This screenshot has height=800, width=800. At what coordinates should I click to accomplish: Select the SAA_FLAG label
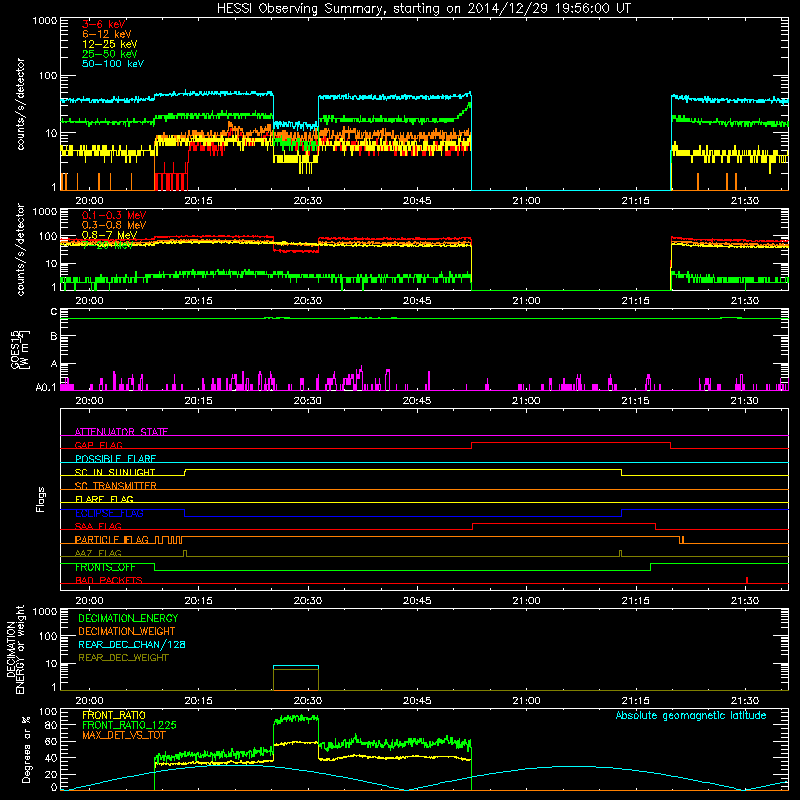click(x=98, y=526)
